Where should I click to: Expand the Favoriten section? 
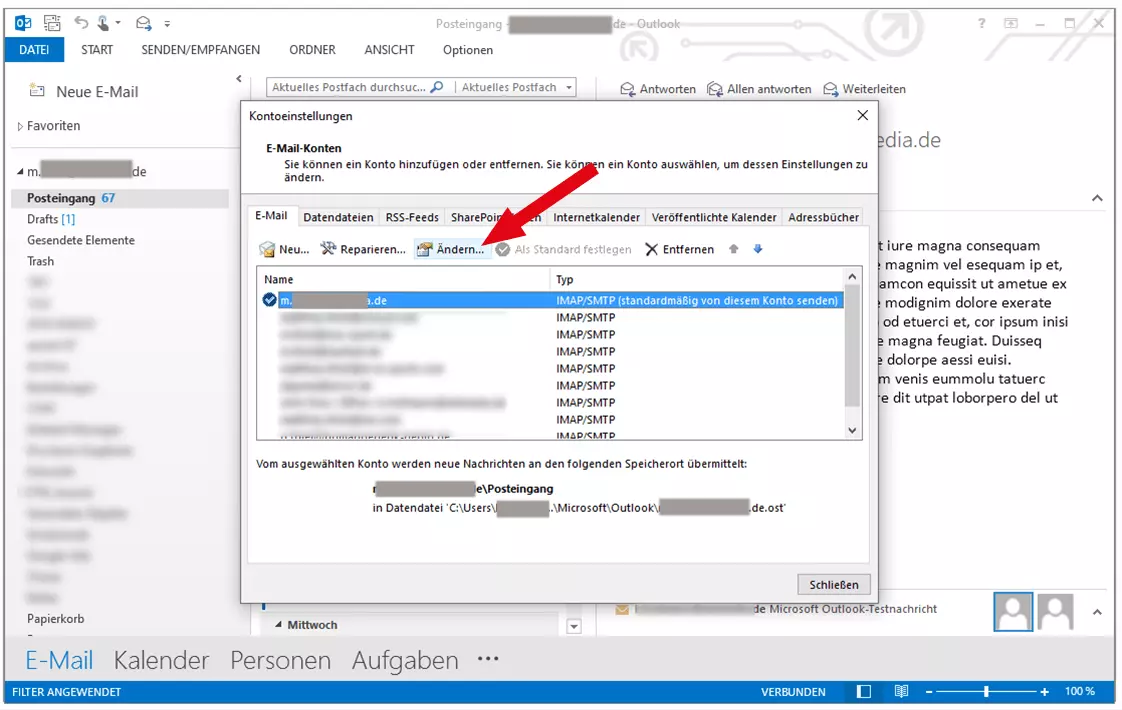coord(18,125)
